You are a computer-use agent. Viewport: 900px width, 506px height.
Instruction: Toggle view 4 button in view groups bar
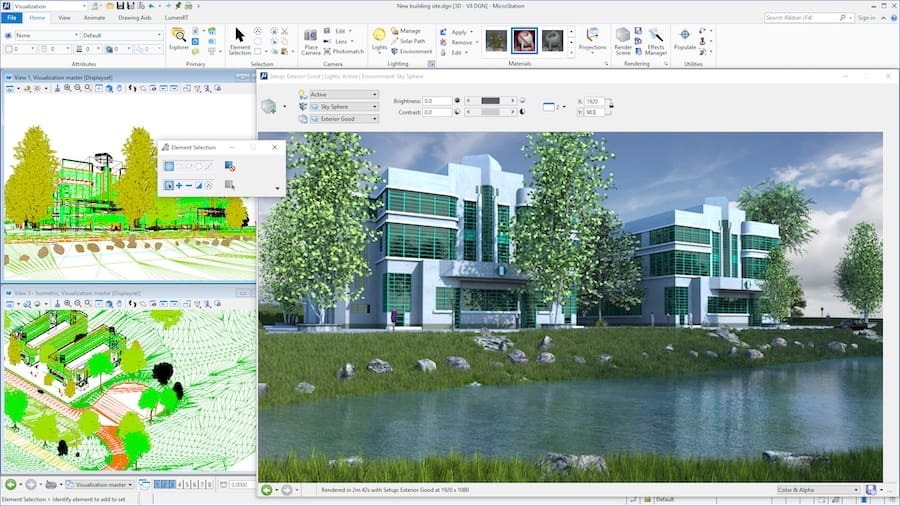tap(180, 485)
